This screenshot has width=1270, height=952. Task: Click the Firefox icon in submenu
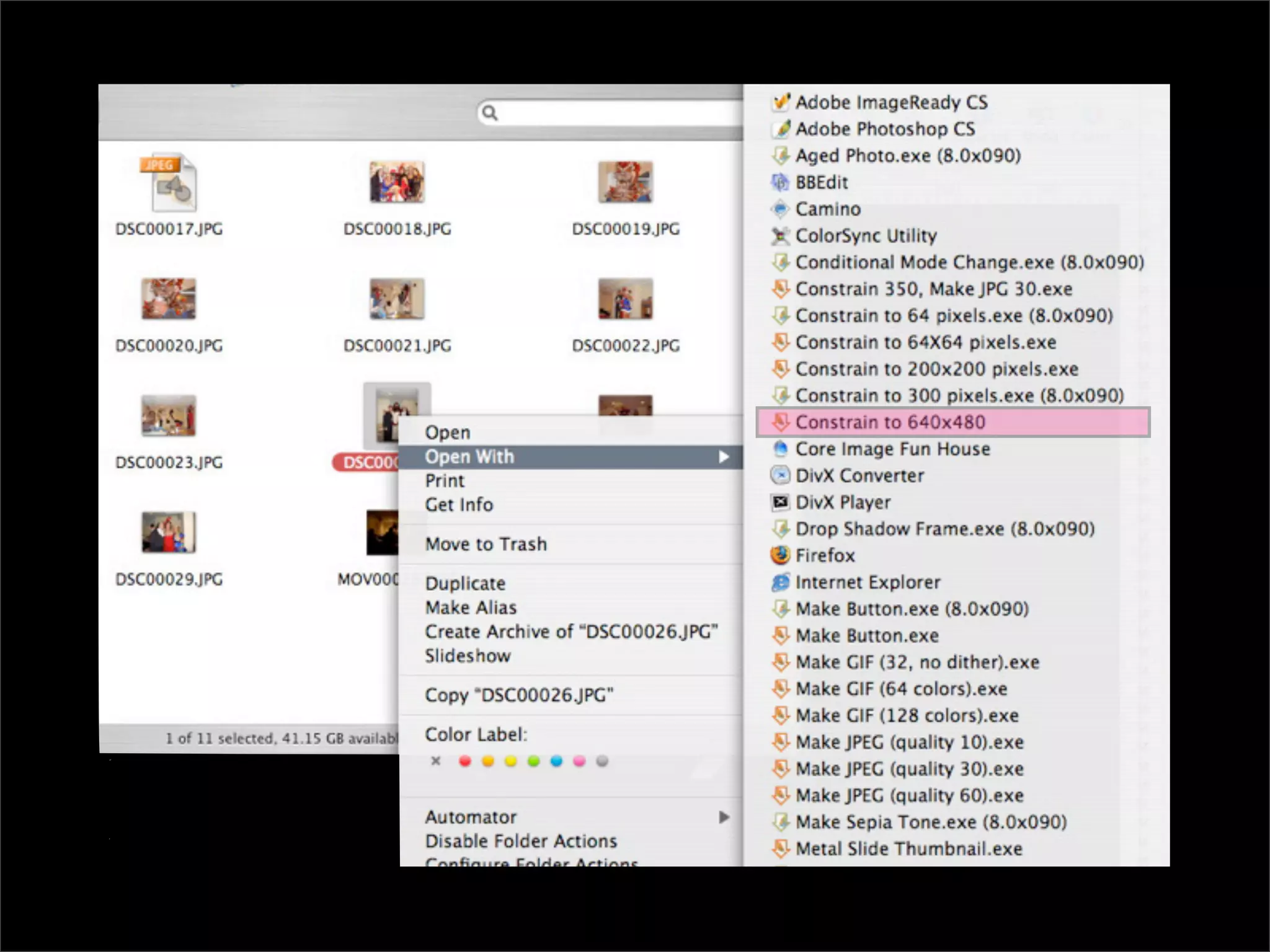781,555
